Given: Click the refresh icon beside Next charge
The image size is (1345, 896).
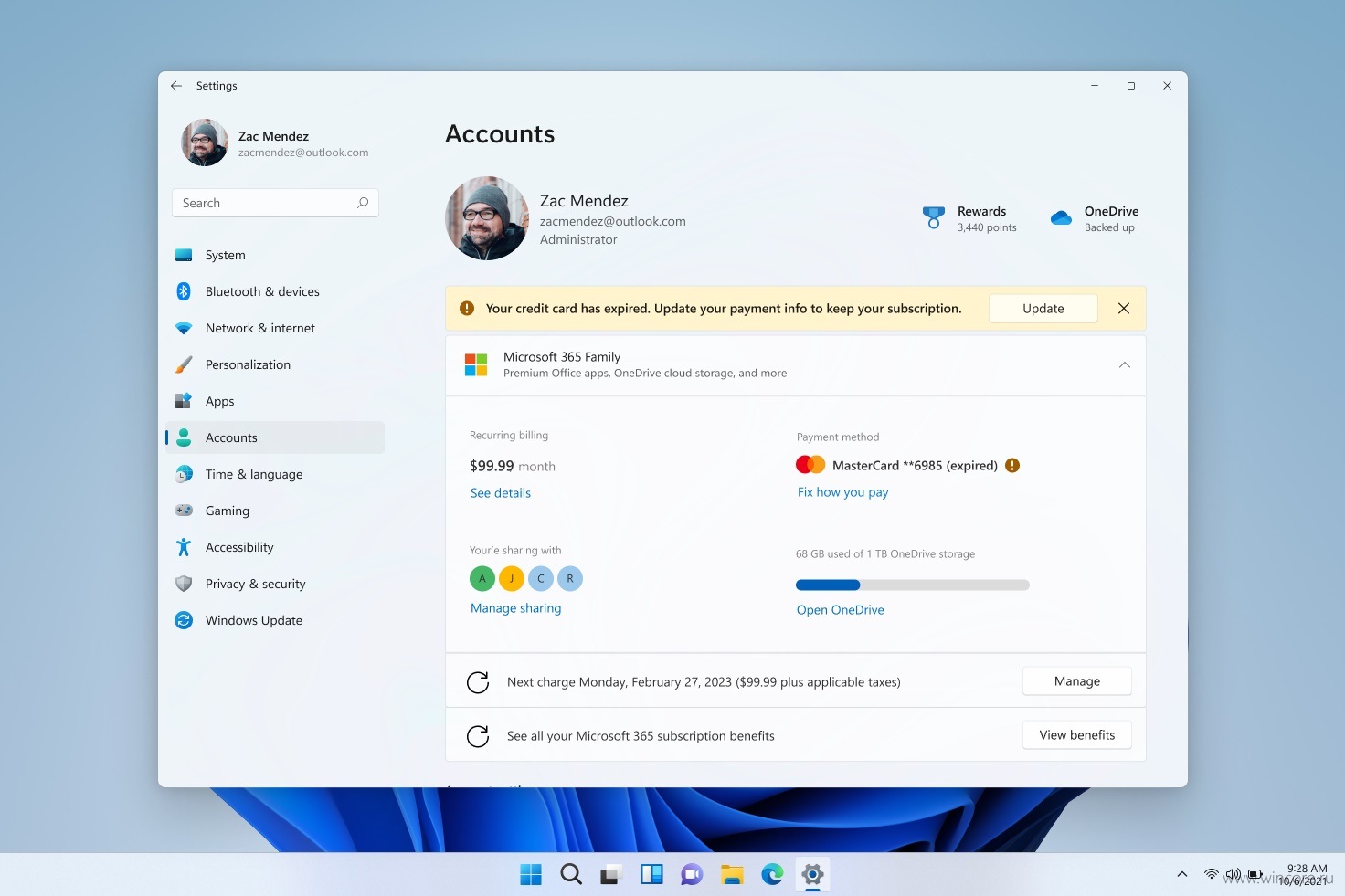Looking at the screenshot, I should (x=478, y=682).
